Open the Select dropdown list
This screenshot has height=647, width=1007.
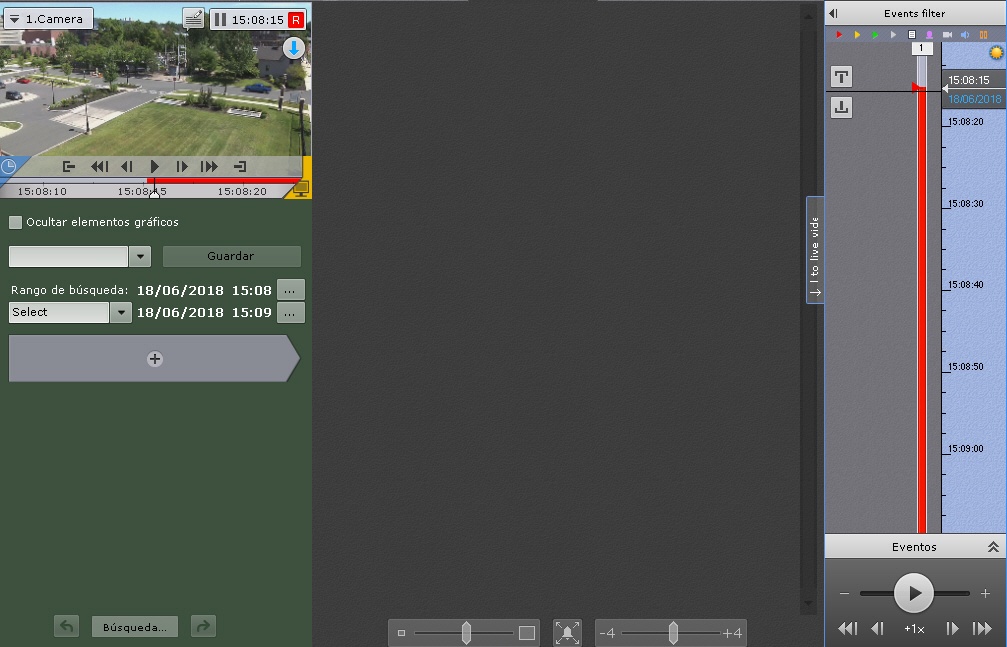(x=121, y=312)
